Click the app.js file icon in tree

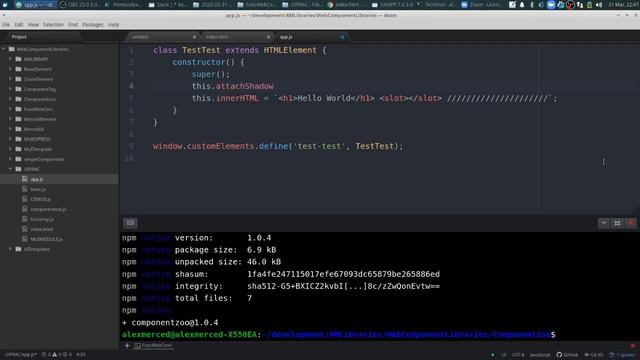click(x=25, y=179)
